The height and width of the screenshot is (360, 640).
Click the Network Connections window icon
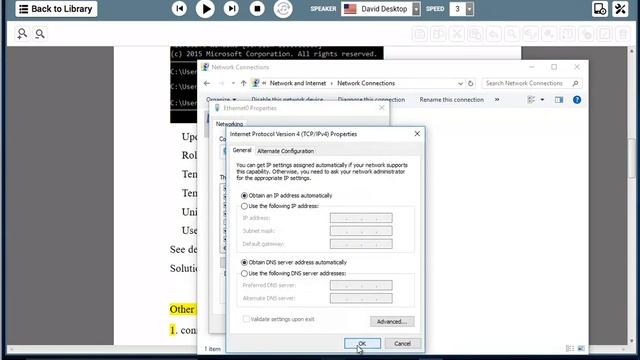(205, 67)
